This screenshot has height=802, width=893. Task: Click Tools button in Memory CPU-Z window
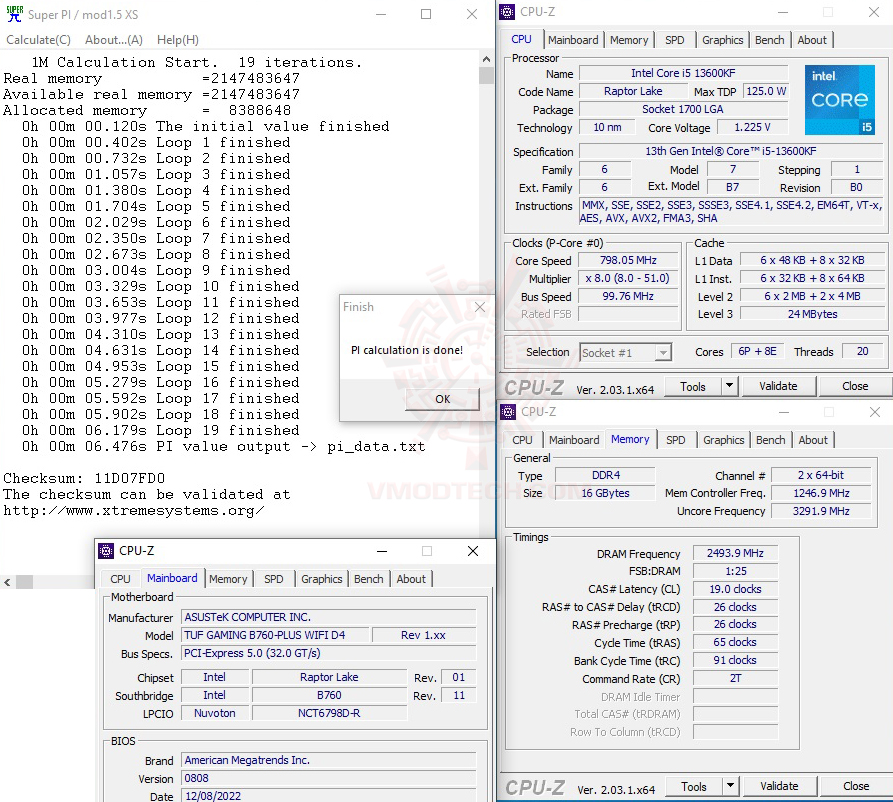pos(694,787)
